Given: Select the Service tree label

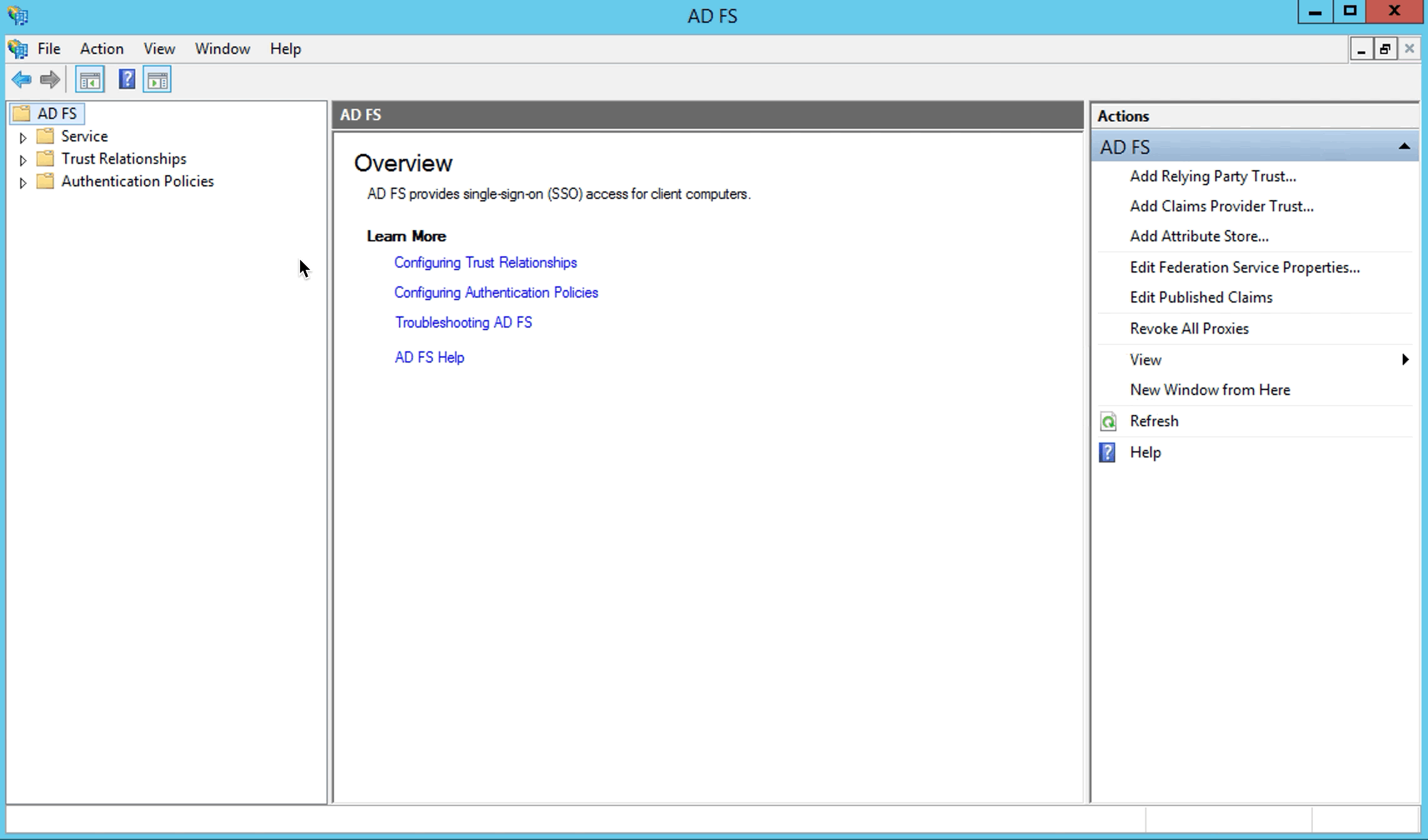Looking at the screenshot, I should (x=84, y=136).
